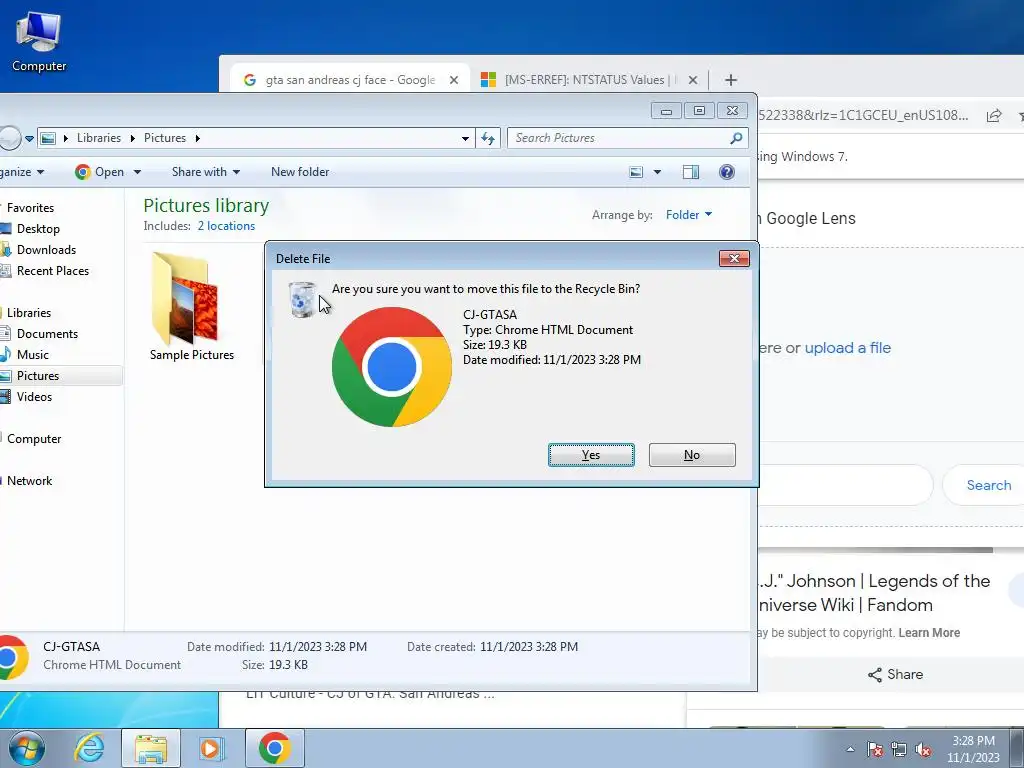Click the upload a file link
The image size is (1024, 768).
847,347
